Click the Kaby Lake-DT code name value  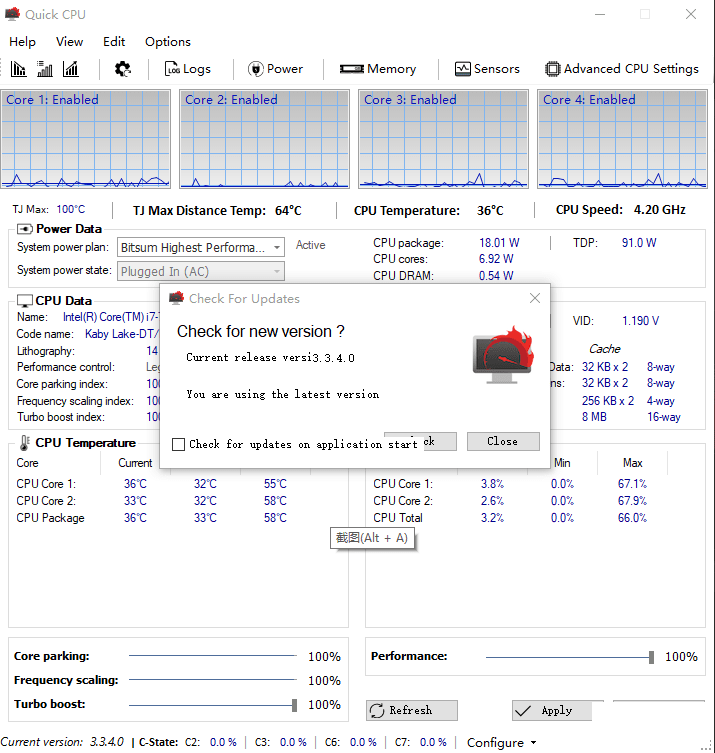pos(122,334)
